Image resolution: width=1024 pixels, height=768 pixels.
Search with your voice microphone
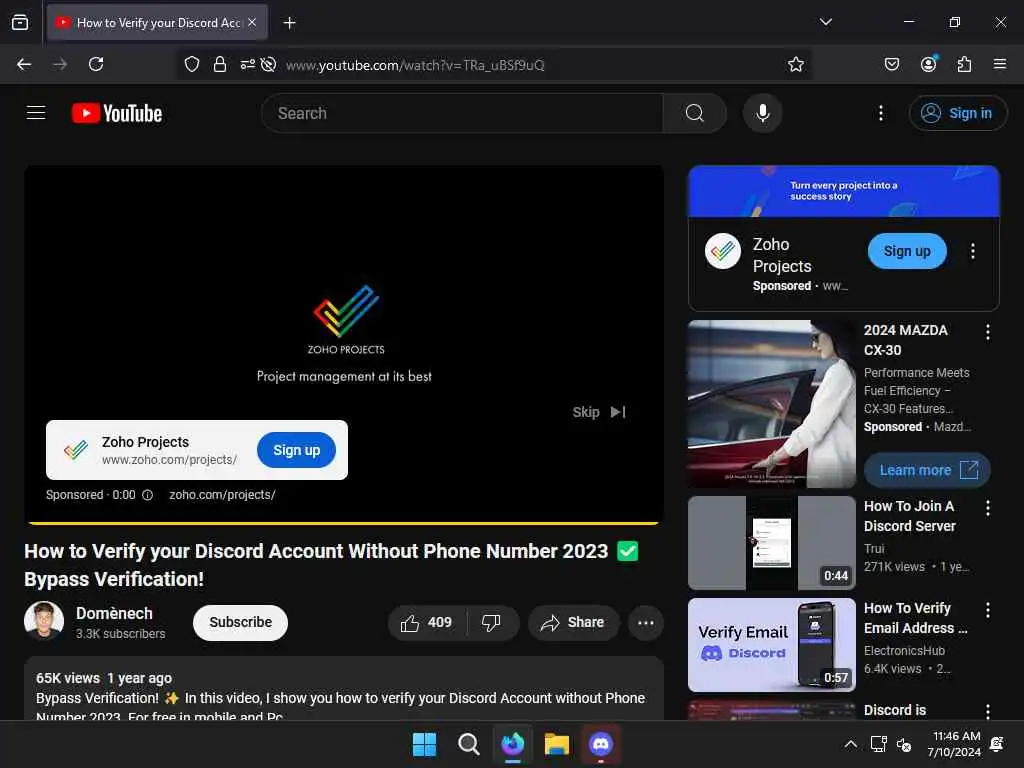pyautogui.click(x=762, y=113)
